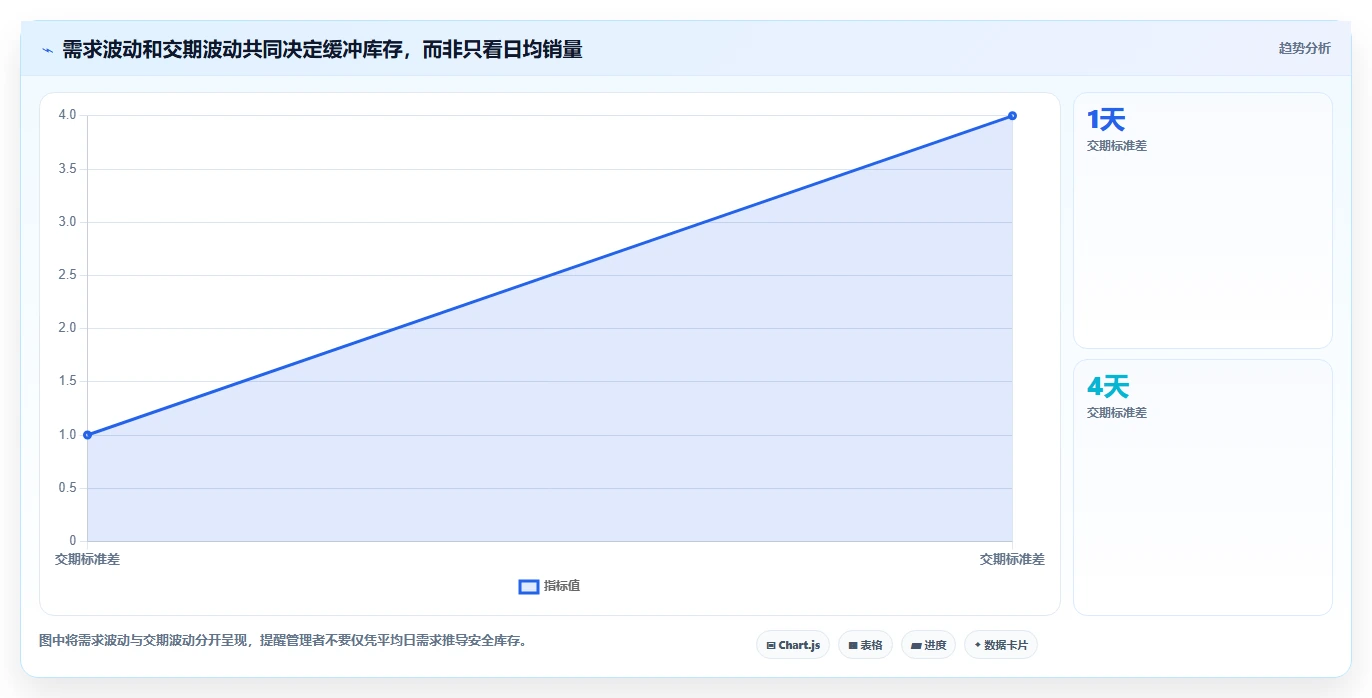The height and width of the screenshot is (698, 1372).
Task: Click the 趋势分析 label in header
Action: click(1304, 48)
